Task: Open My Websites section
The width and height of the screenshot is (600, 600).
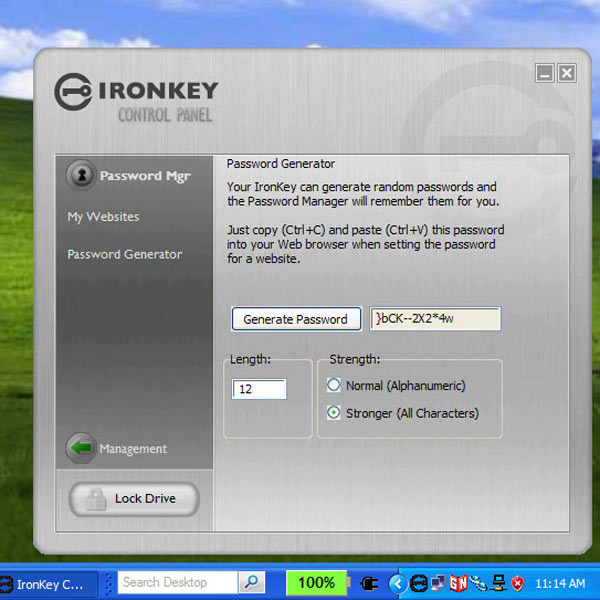Action: point(103,217)
